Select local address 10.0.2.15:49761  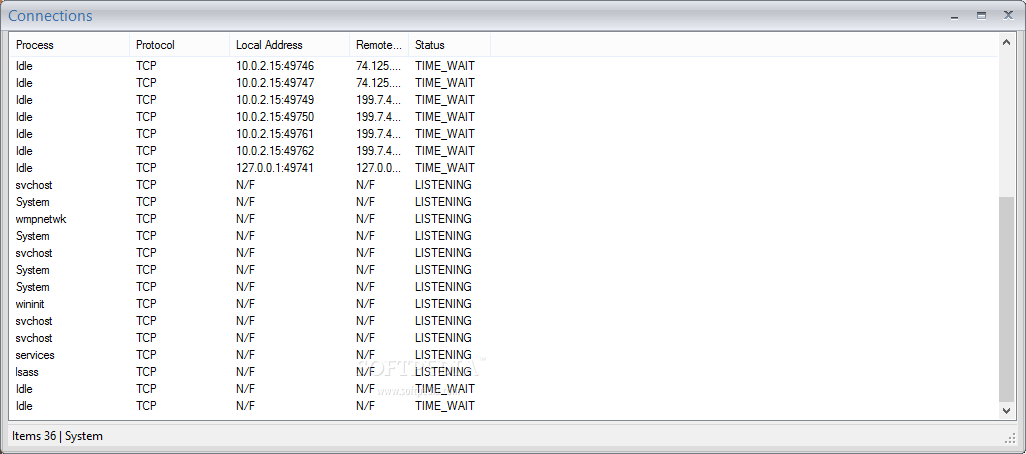(x=275, y=134)
